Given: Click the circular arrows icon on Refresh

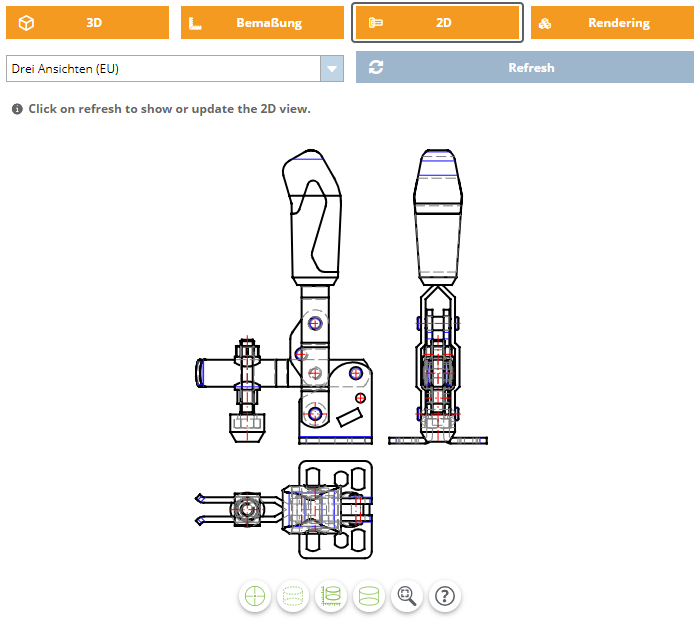Looking at the screenshot, I should (x=376, y=67).
